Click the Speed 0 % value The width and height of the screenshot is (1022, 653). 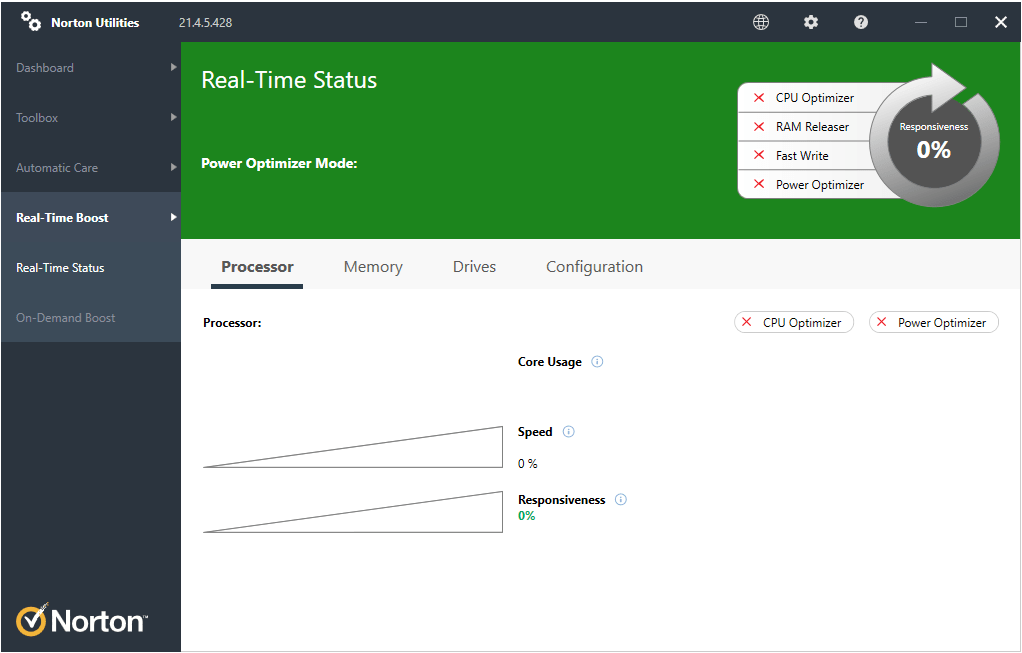pos(528,463)
